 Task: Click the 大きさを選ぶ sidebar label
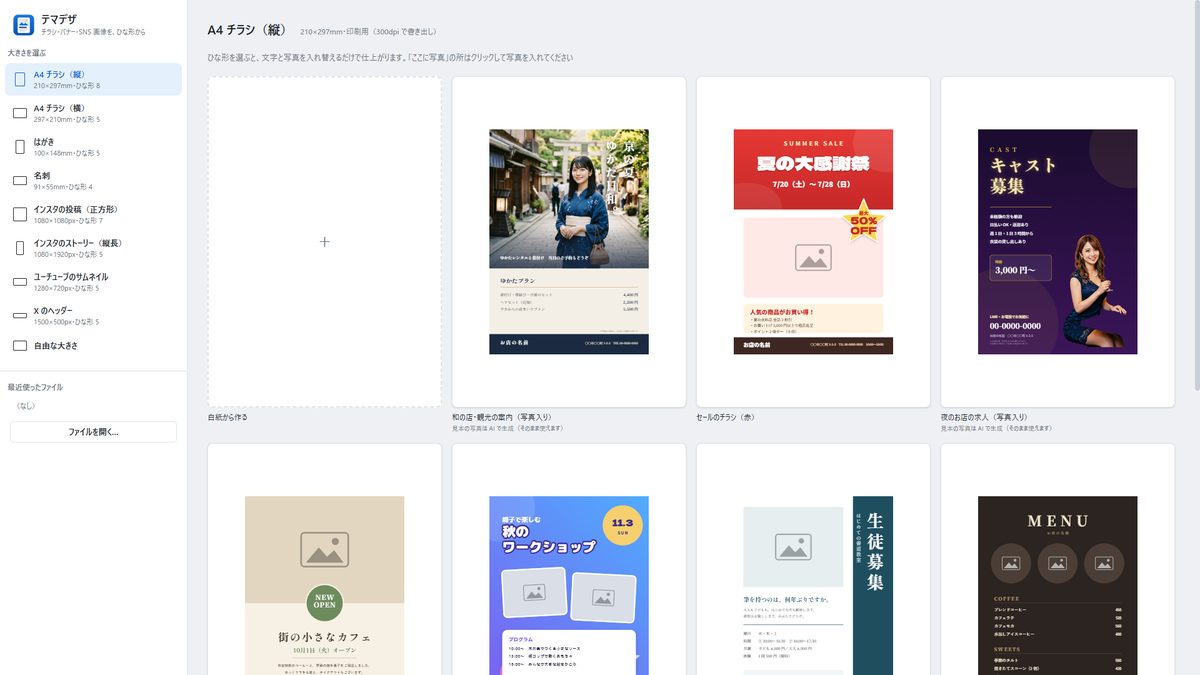(27, 52)
